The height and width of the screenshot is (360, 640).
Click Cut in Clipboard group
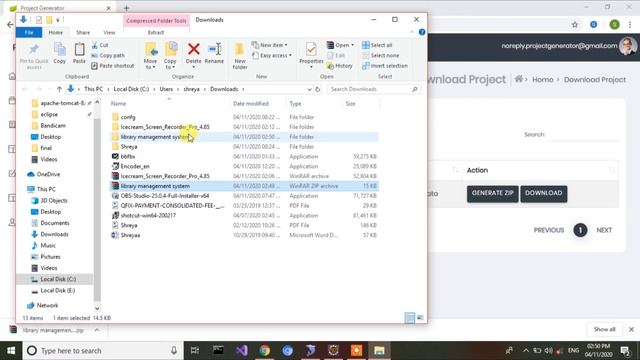click(x=100, y=45)
